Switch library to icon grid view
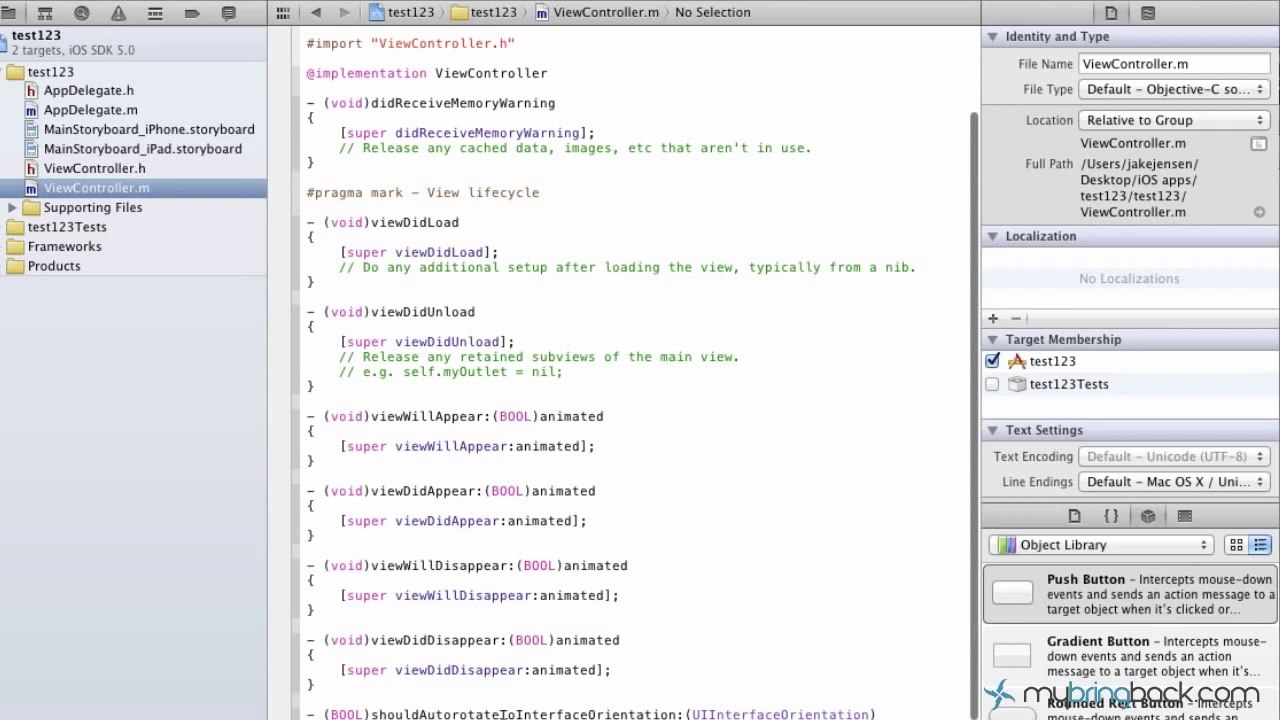 pos(1236,545)
